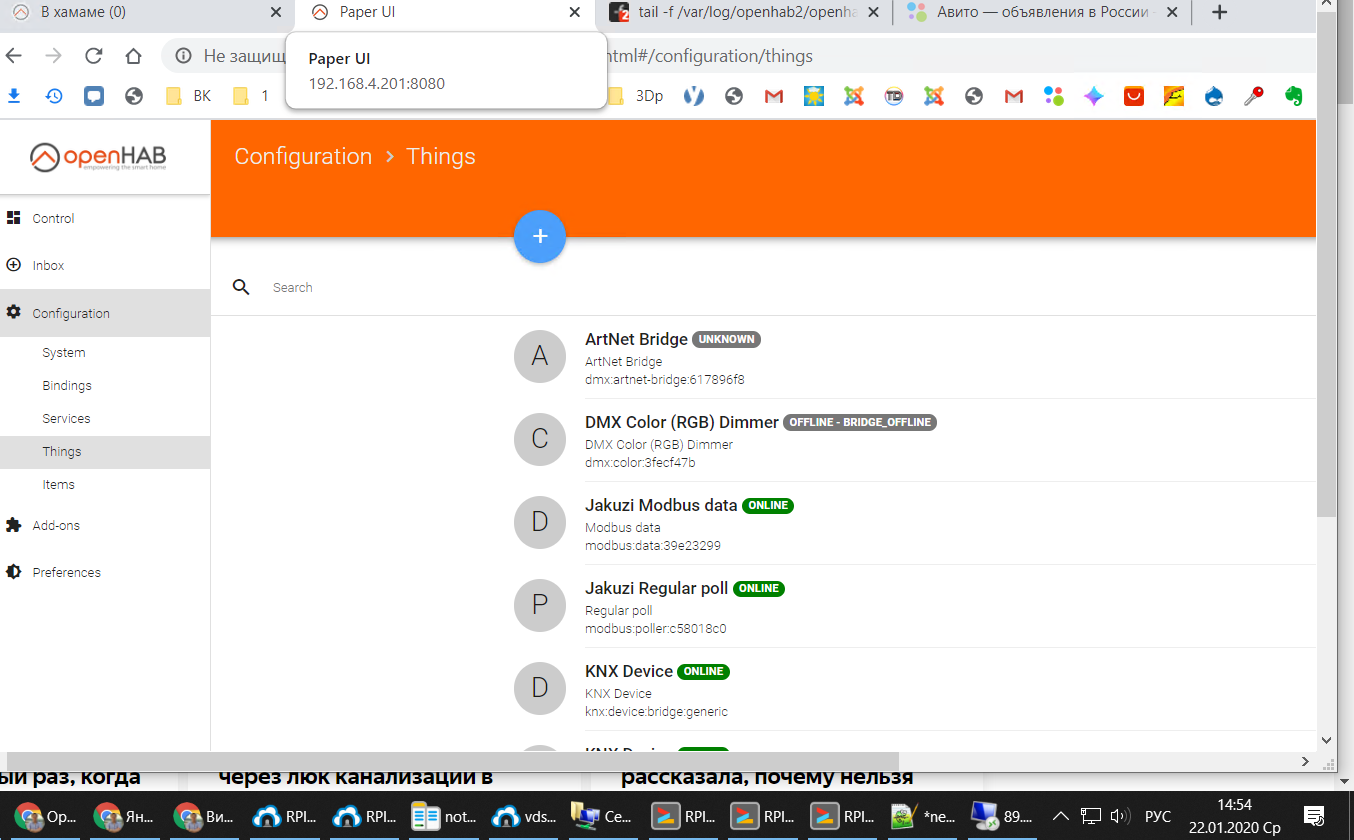1354x840 pixels.
Task: Open the bookmarks folder labeled 1
Action: coord(251,96)
